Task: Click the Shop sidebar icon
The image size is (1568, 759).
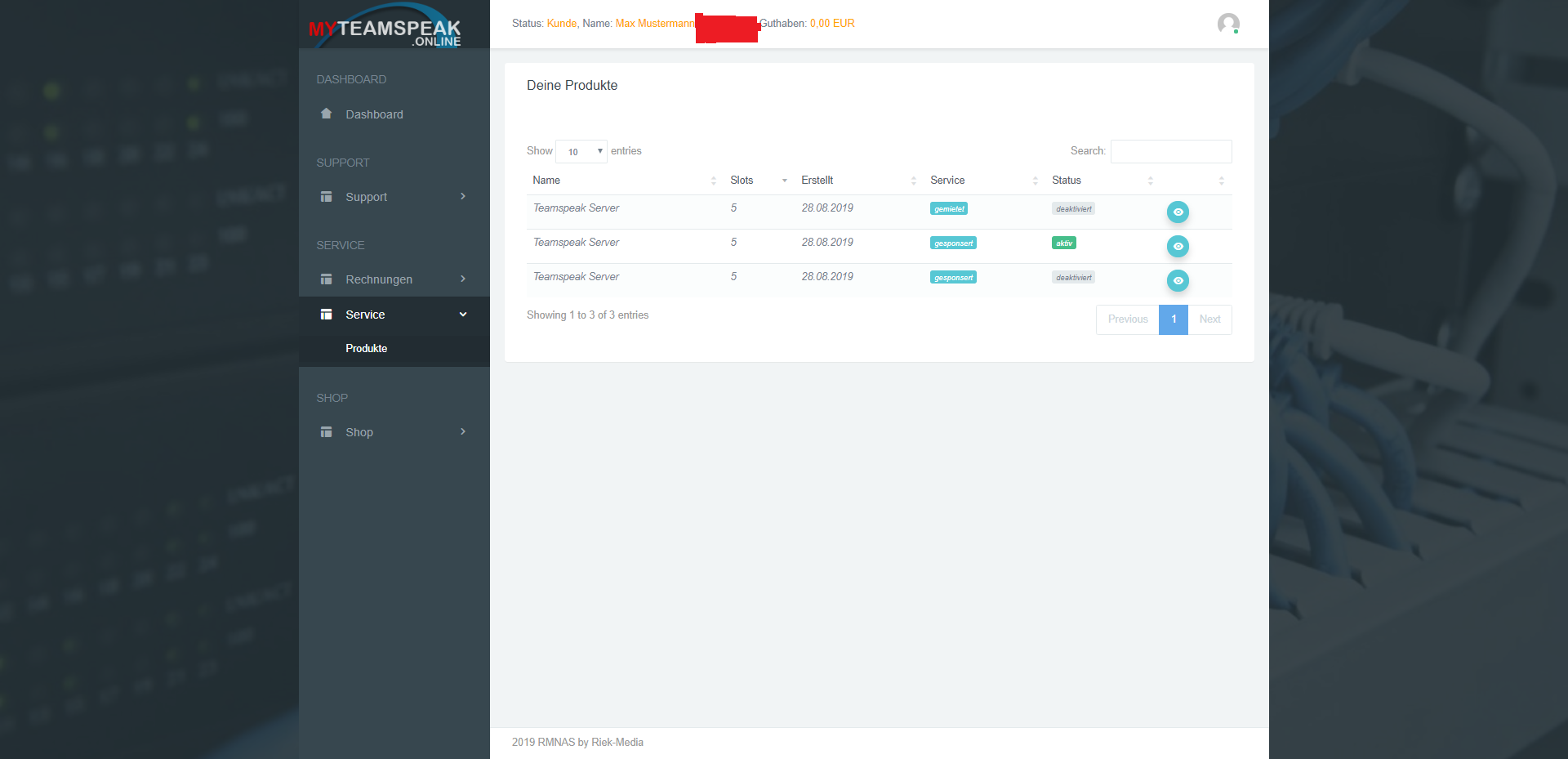Action: coord(327,432)
